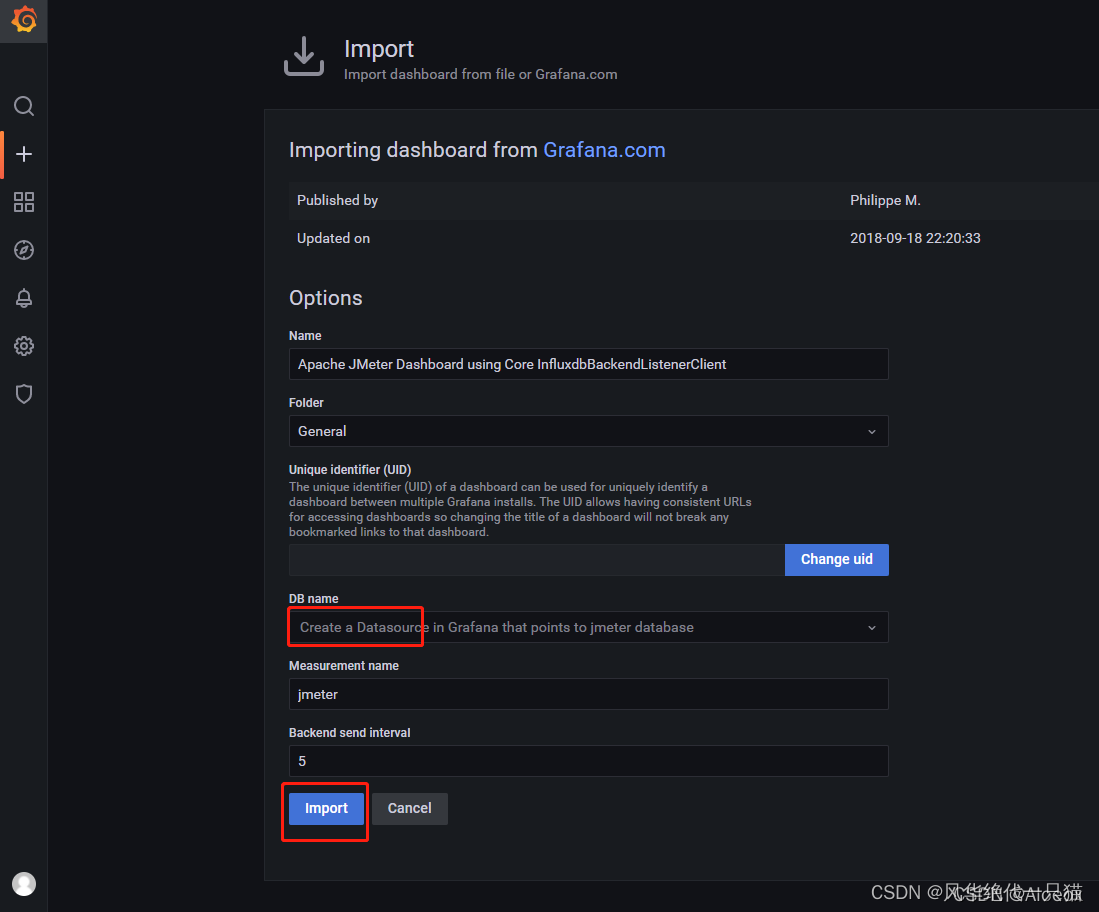Click the blue Import button
This screenshot has height=912, width=1099.
click(x=326, y=809)
